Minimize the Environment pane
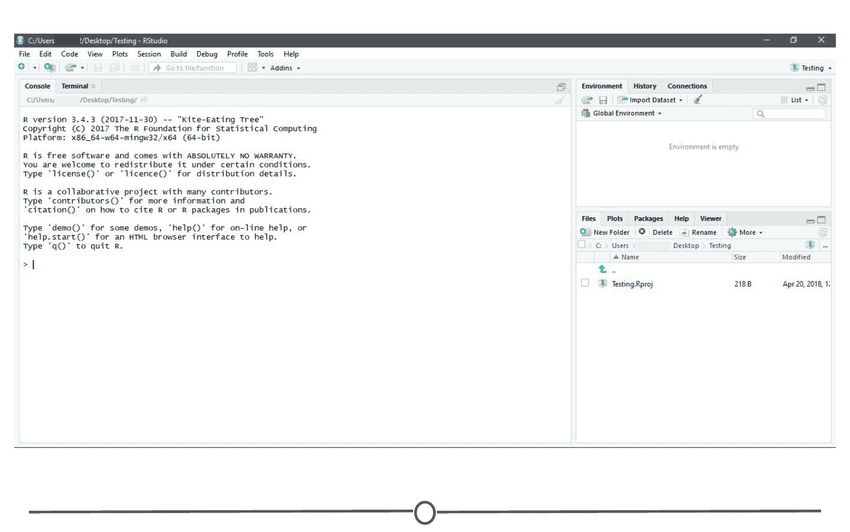The image size is (850, 532). (x=810, y=88)
